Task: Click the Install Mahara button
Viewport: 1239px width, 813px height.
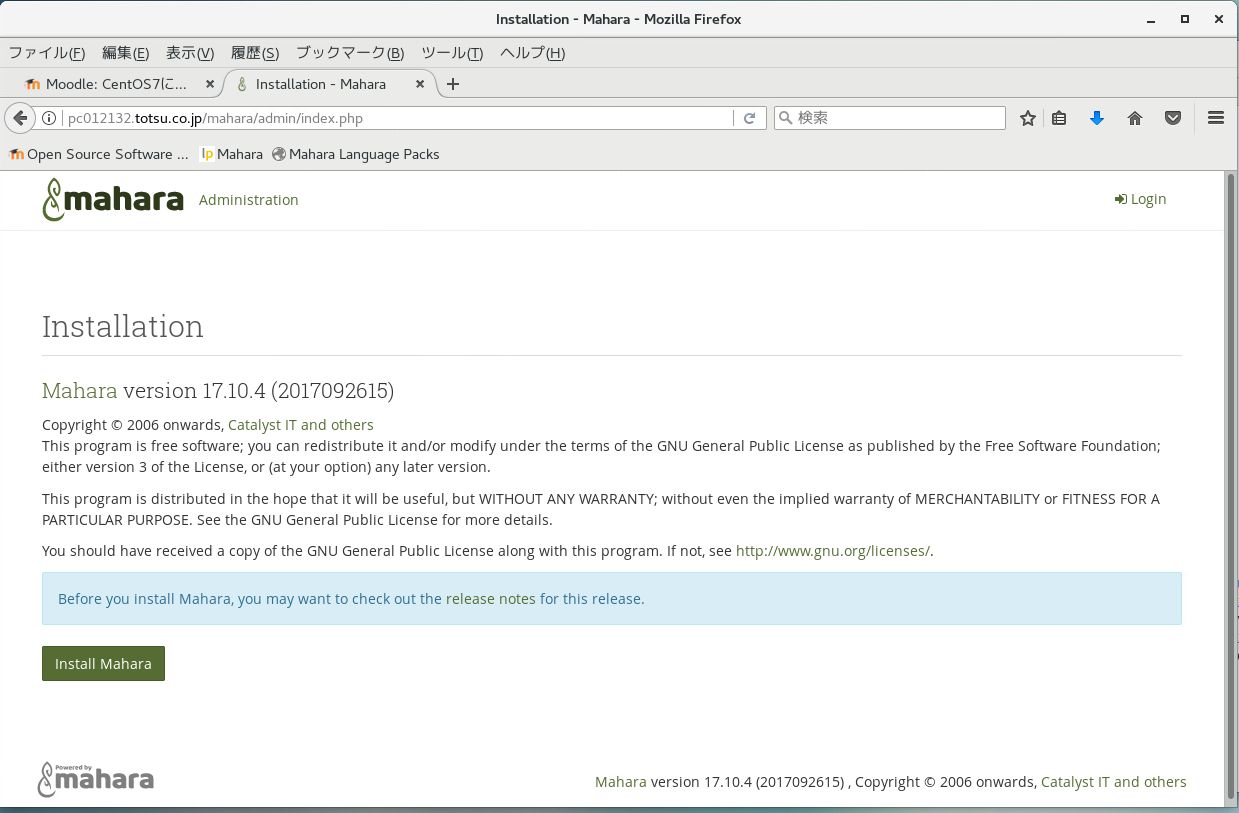Action: [103, 663]
